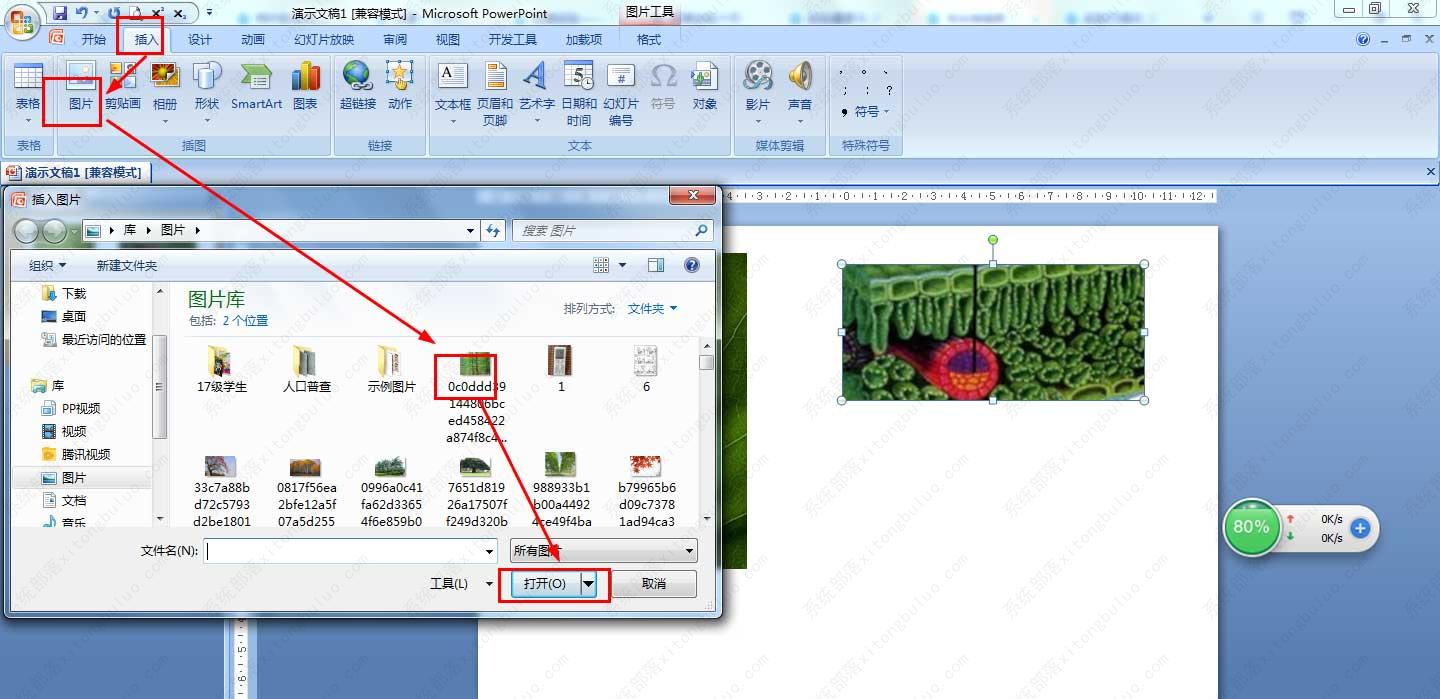Insert a 文本框 text box
This screenshot has height=699, width=1440.
pos(453,92)
